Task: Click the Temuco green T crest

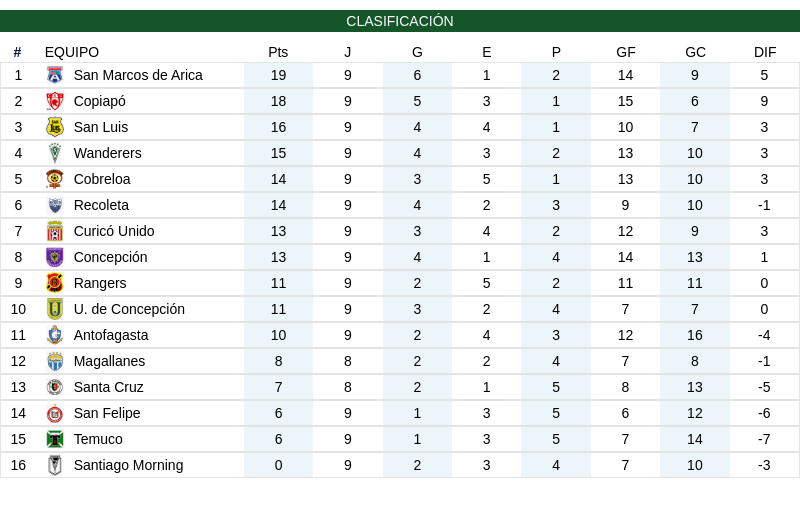Action: (x=55, y=439)
